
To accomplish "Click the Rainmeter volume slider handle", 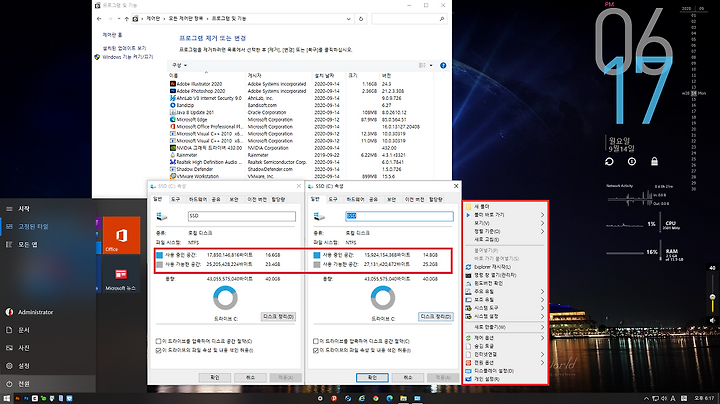I will coord(712,297).
